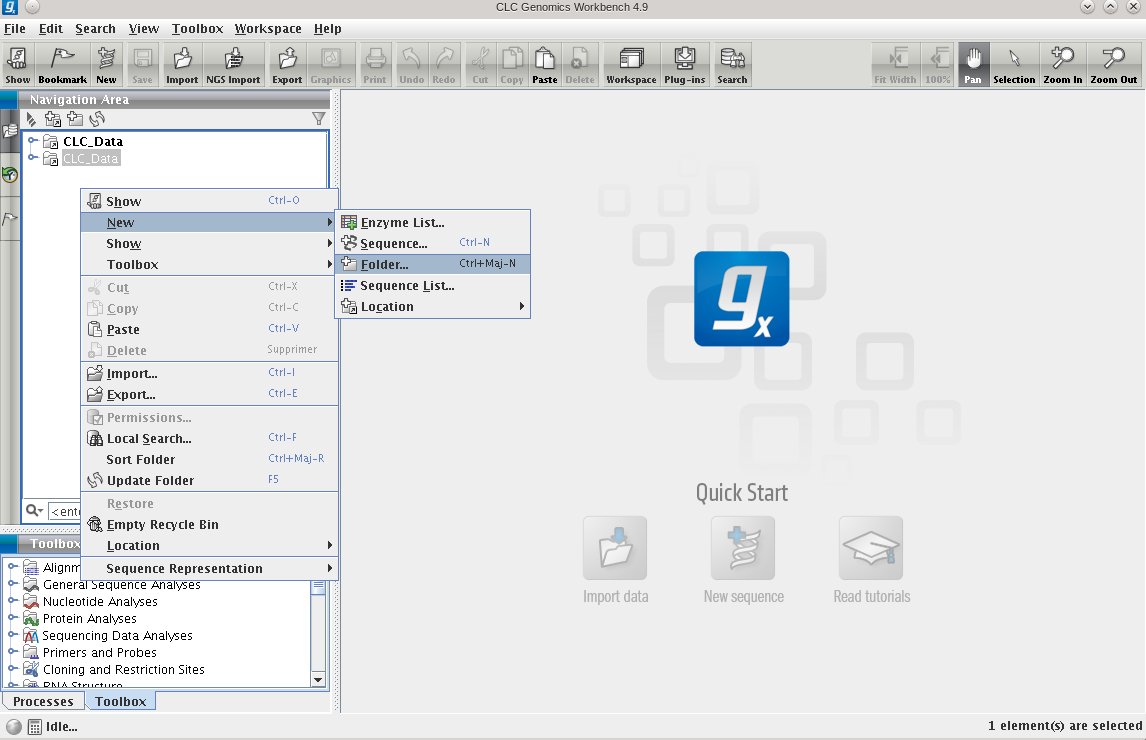Select Show with Ctrl-O in context menu
The image size is (1146, 740).
[209, 201]
